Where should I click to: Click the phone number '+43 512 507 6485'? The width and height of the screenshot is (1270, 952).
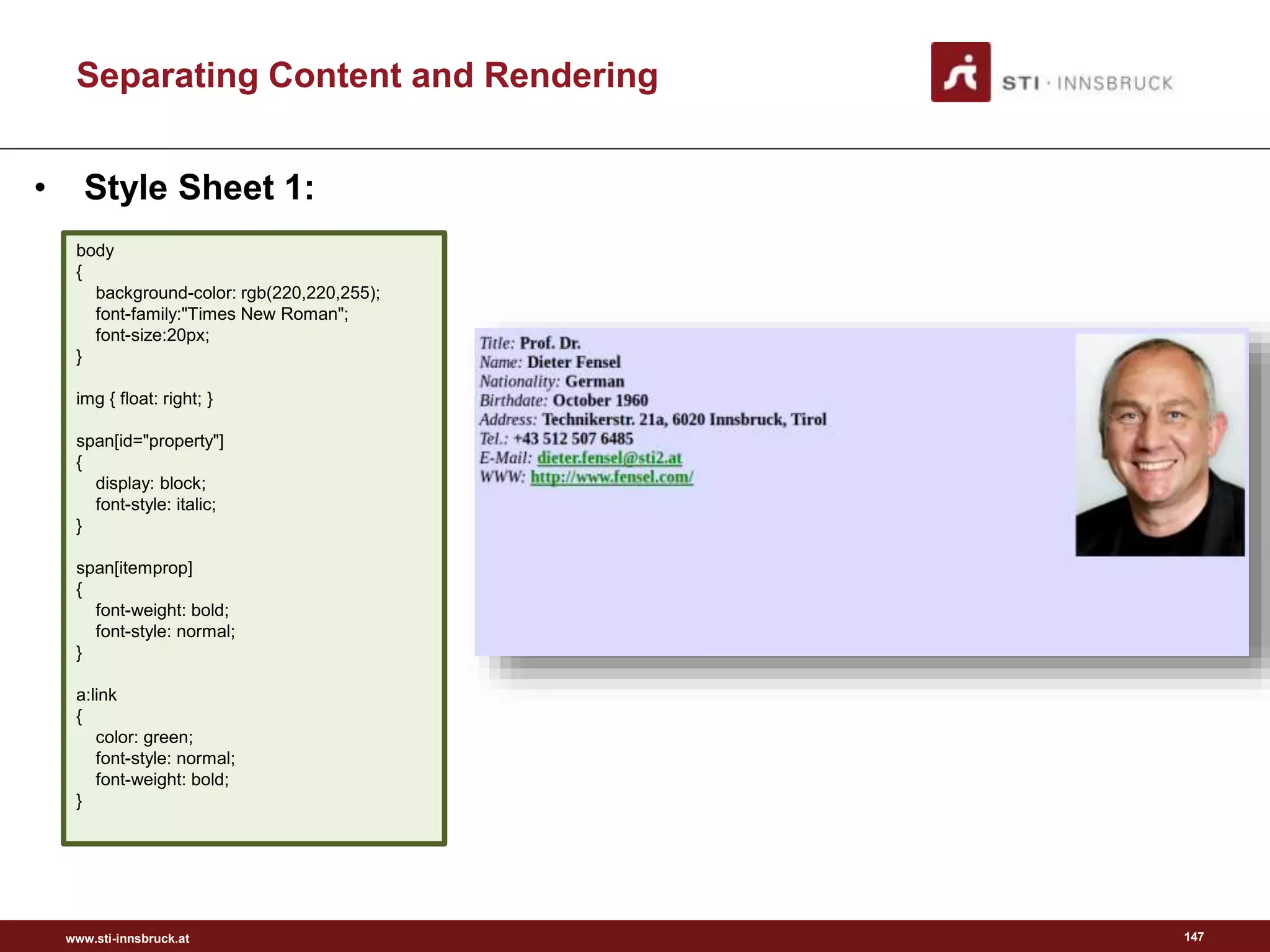[x=574, y=439]
